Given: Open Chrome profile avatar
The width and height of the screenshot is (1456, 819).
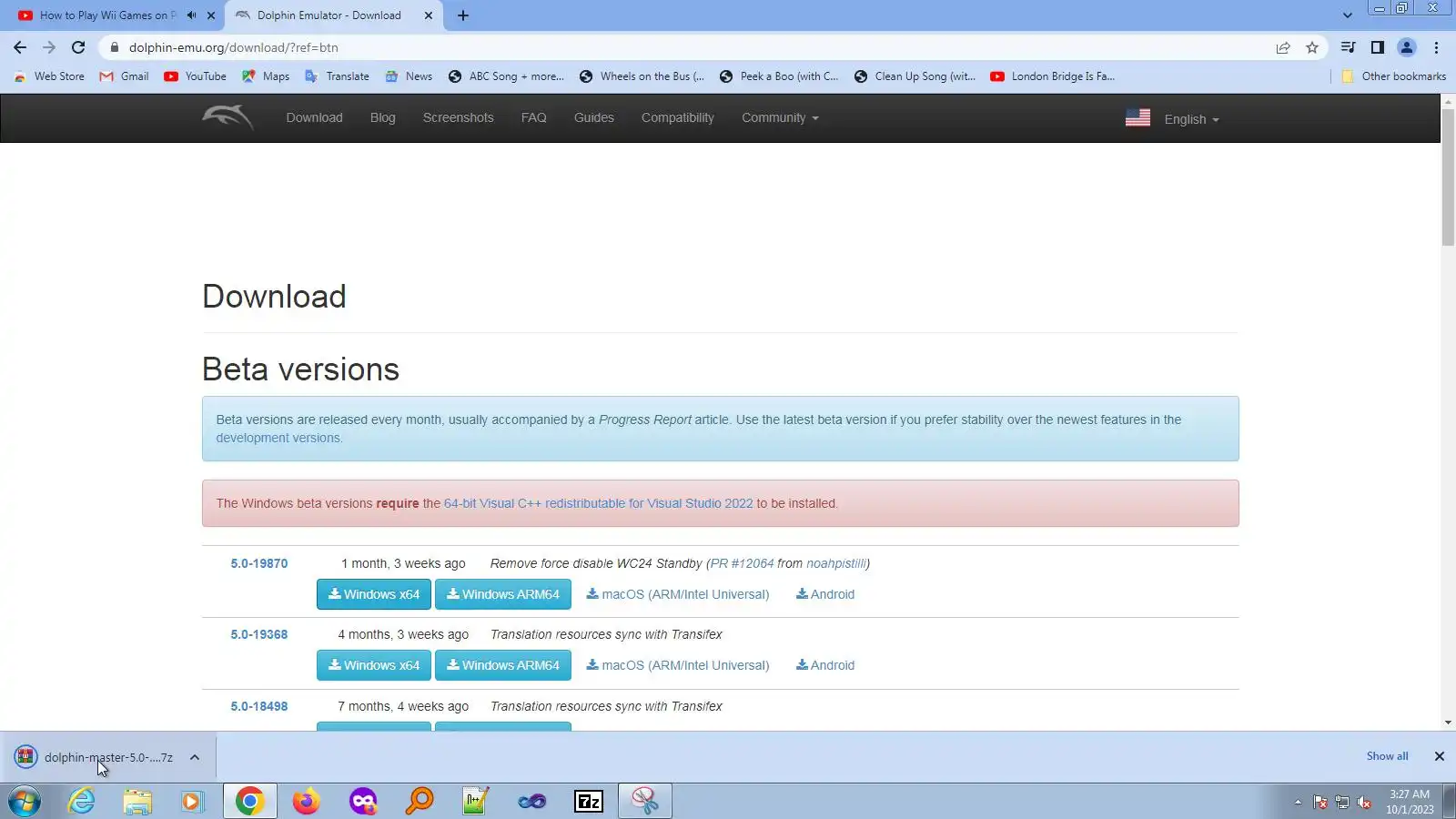Looking at the screenshot, I should click(1407, 47).
